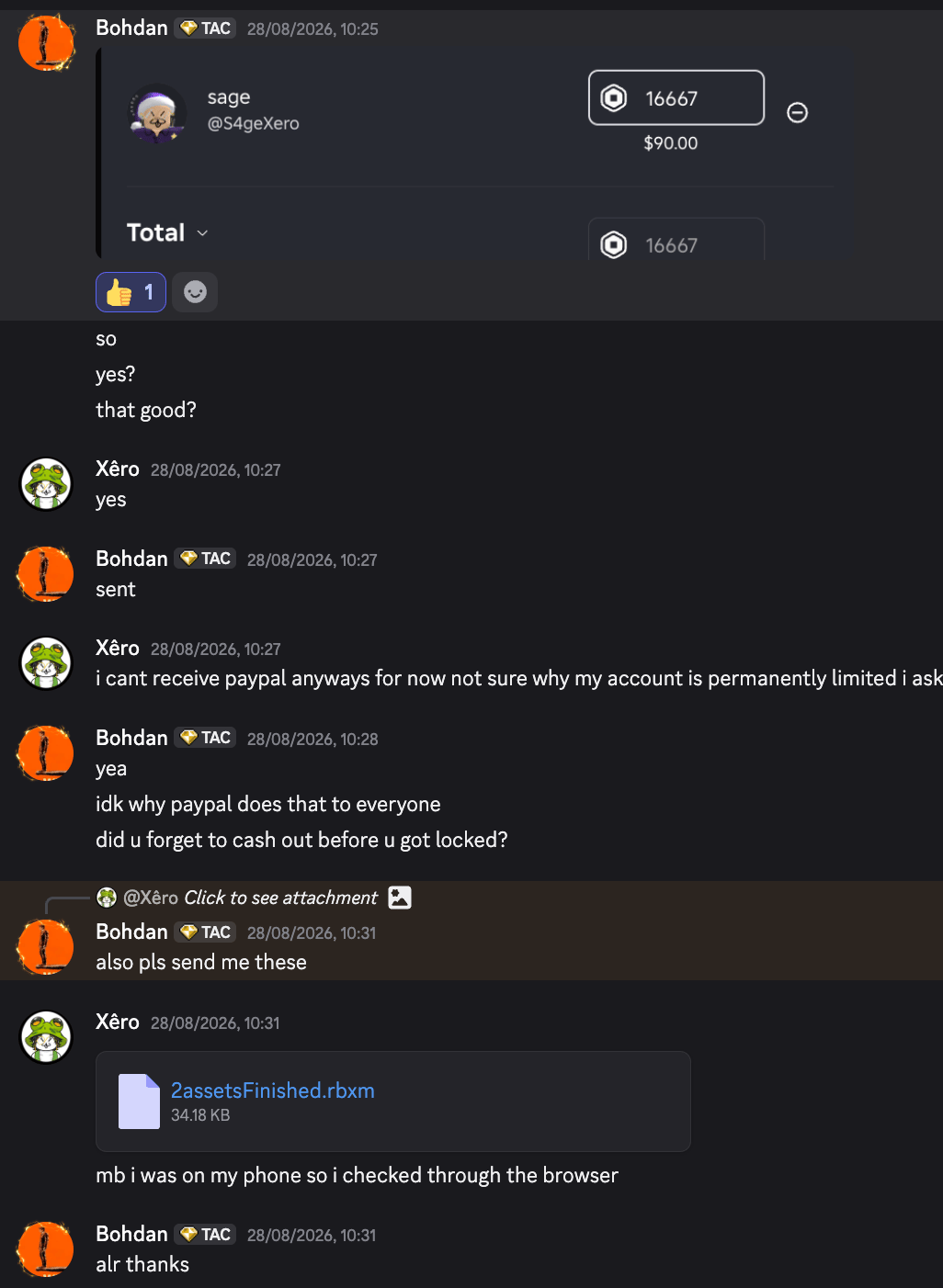Click the rbxm file document icon

pos(139,1102)
